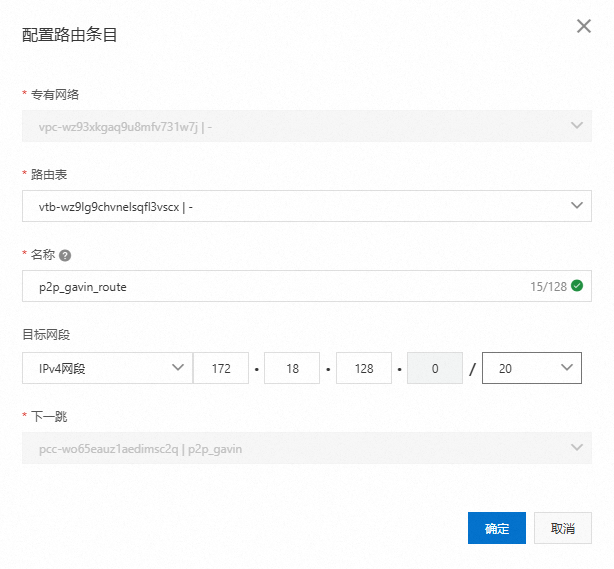Open the 路由表 dropdown showing vtb-wz9lg9chvnelsqfl3vscx
The height and width of the screenshot is (569, 614).
click(290, 206)
